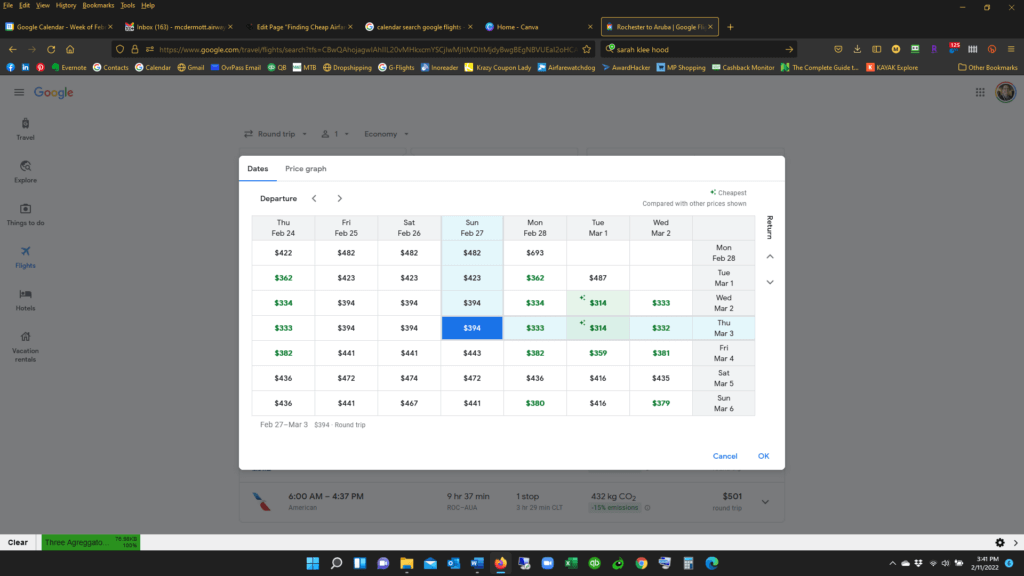This screenshot has height=576, width=1024.
Task: Open the Round trip dropdown
Action: (x=276, y=134)
